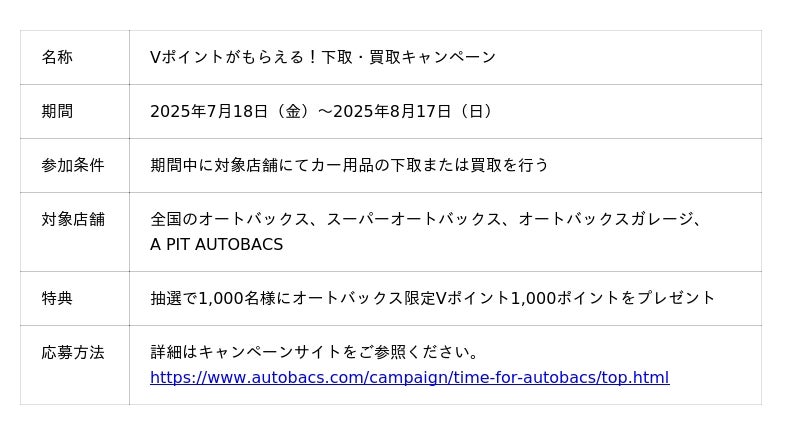Select the 対象店舗 label cell
This screenshot has height=435, width=800.
coord(72,219)
